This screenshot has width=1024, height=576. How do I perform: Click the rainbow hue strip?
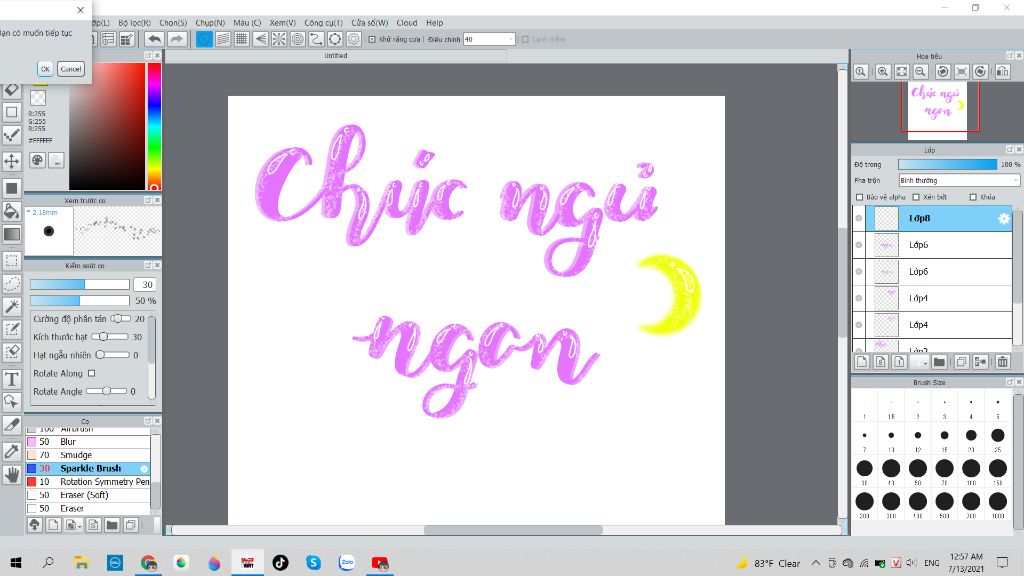point(154,127)
